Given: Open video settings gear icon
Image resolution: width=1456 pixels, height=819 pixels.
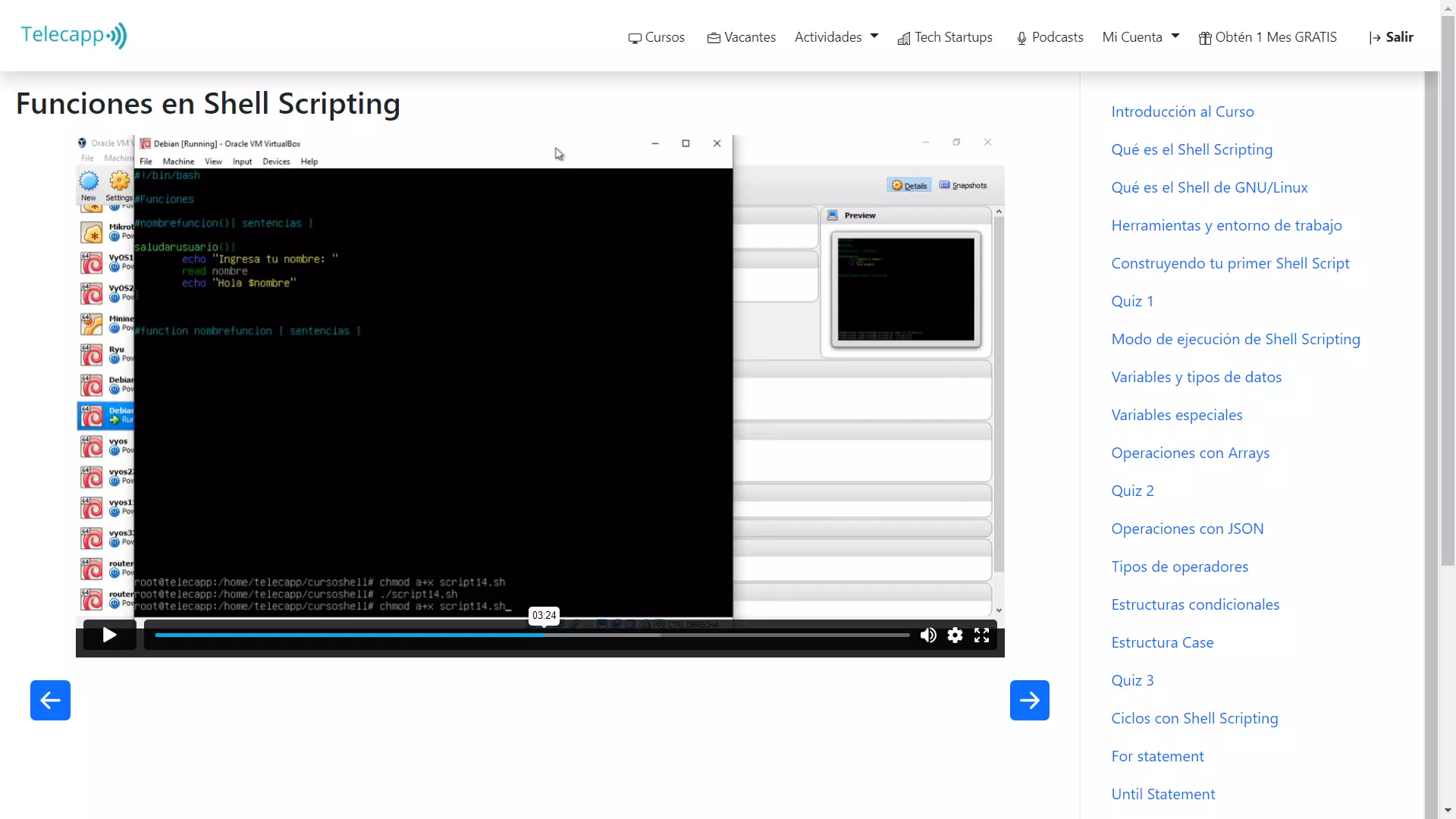Looking at the screenshot, I should pos(955,635).
